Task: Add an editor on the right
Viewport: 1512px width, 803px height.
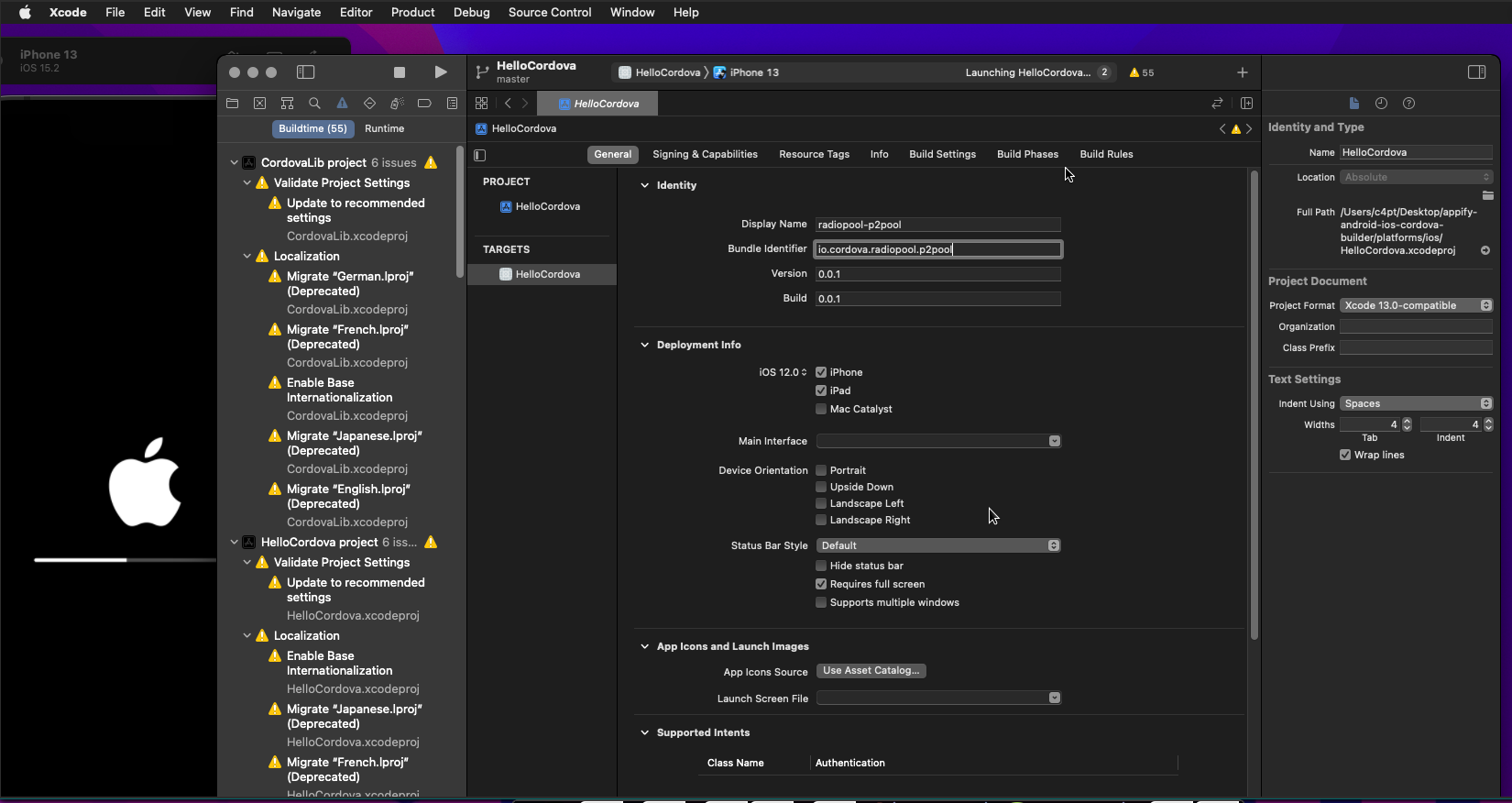Action: click(x=1246, y=104)
